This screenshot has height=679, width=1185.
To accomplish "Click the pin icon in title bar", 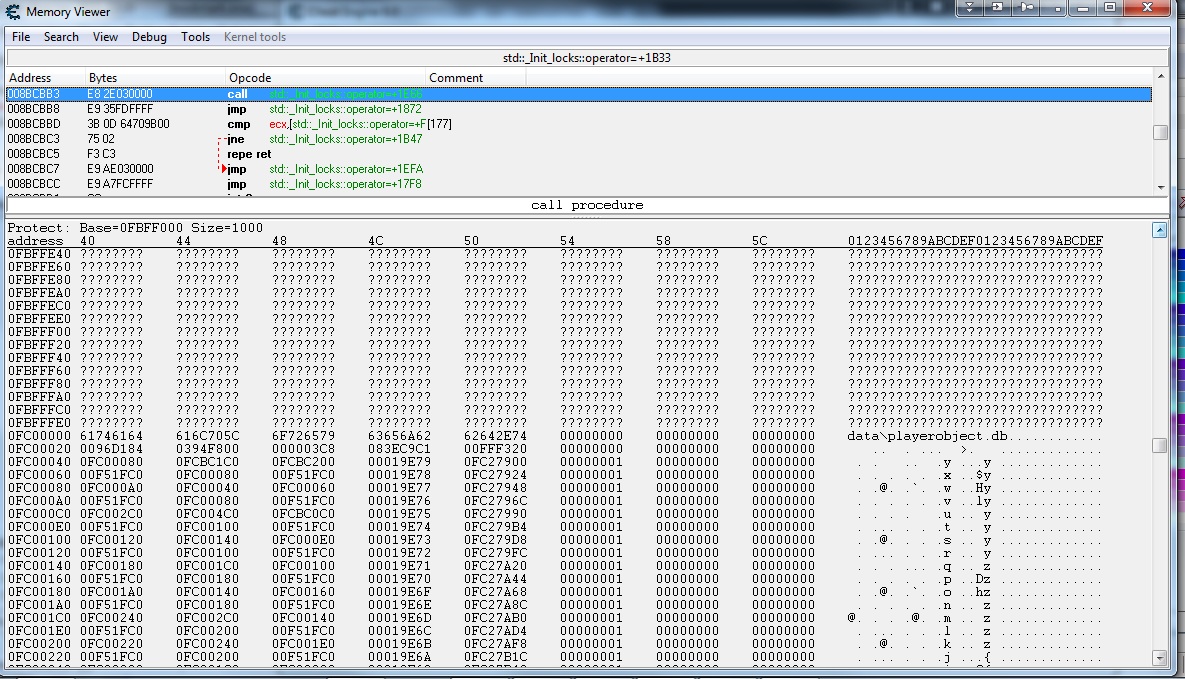I will tap(1027, 8).
